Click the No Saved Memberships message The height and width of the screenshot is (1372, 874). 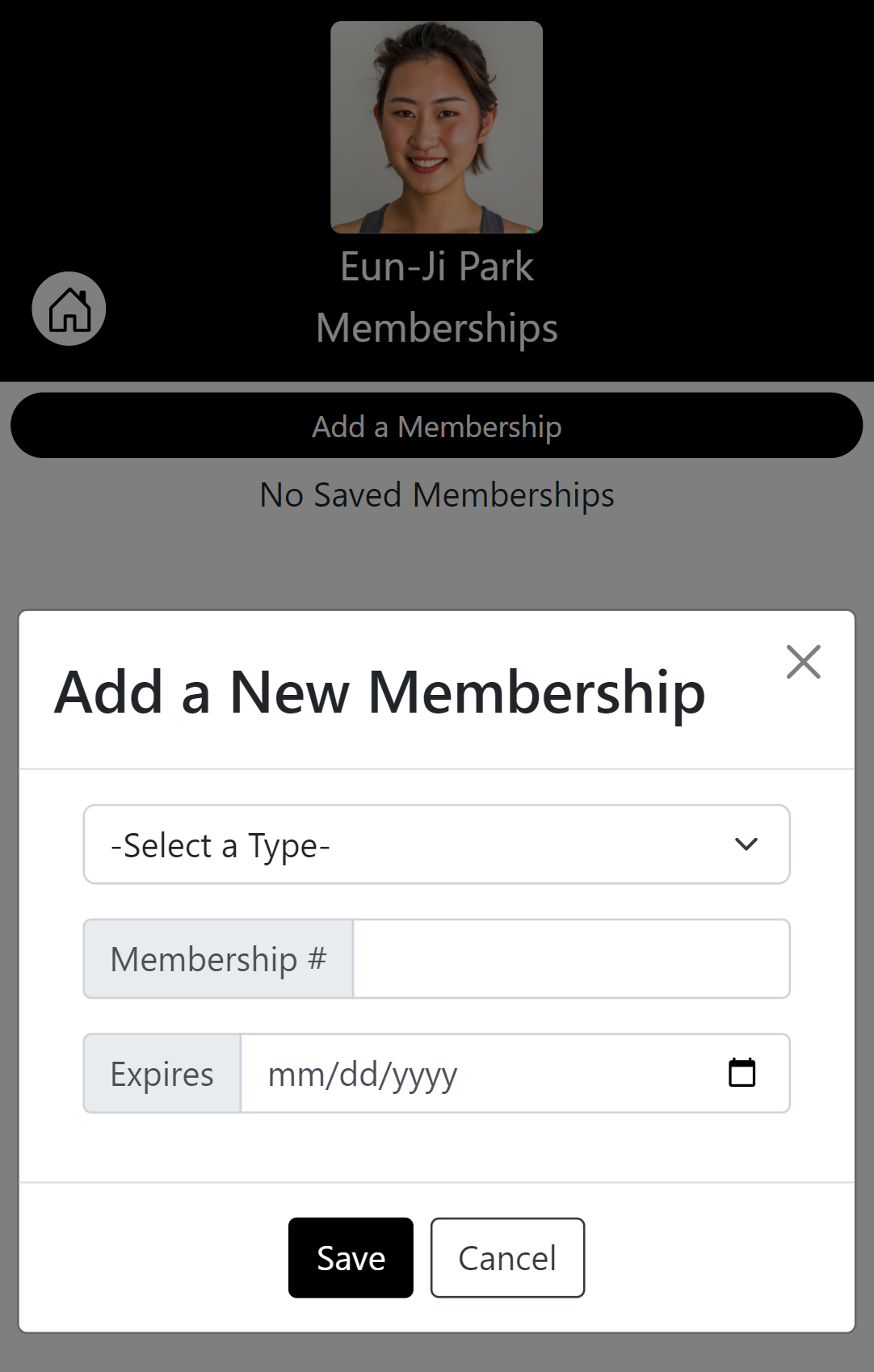point(436,495)
